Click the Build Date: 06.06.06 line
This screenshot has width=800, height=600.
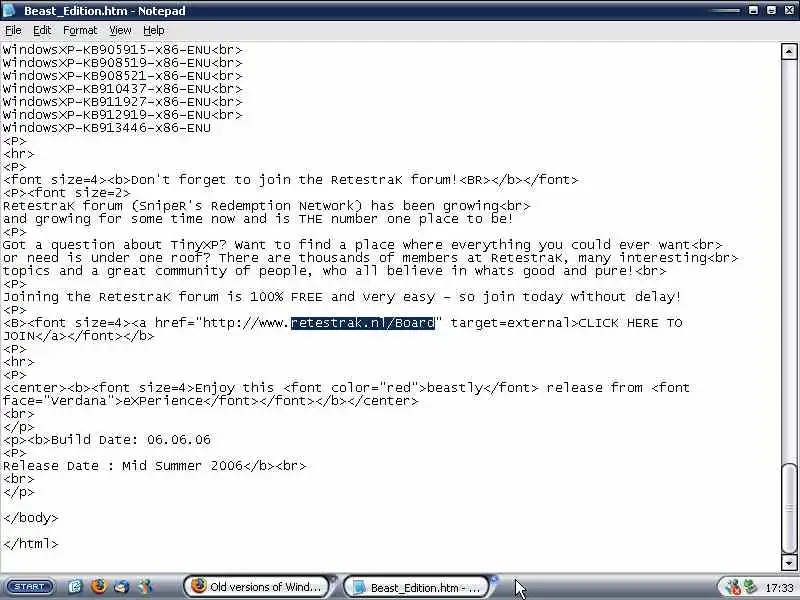pos(107,440)
